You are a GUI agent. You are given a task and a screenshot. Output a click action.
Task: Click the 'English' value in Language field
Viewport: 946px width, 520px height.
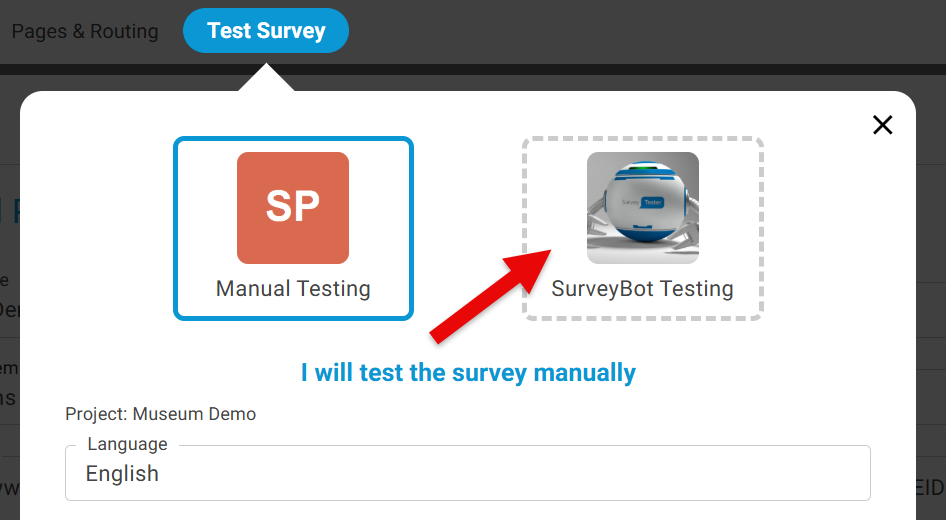tap(122, 473)
